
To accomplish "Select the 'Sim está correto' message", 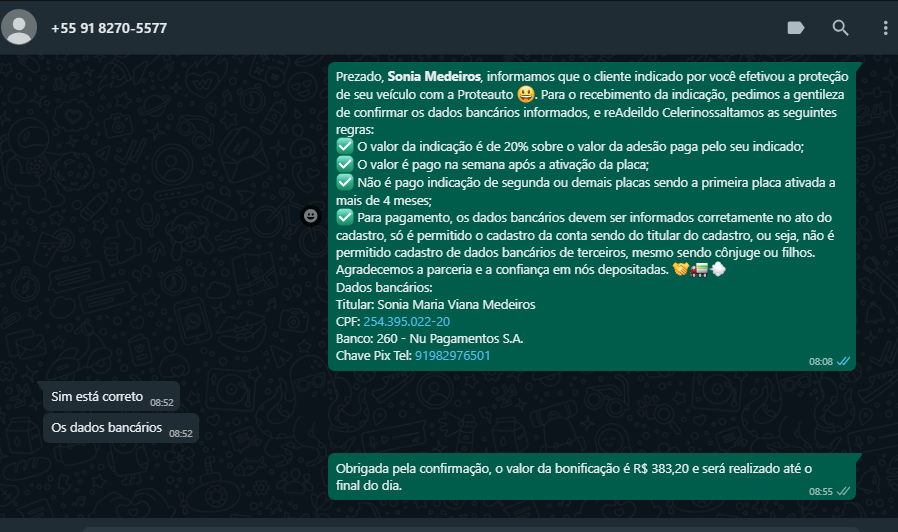I will pyautogui.click(x=112, y=396).
